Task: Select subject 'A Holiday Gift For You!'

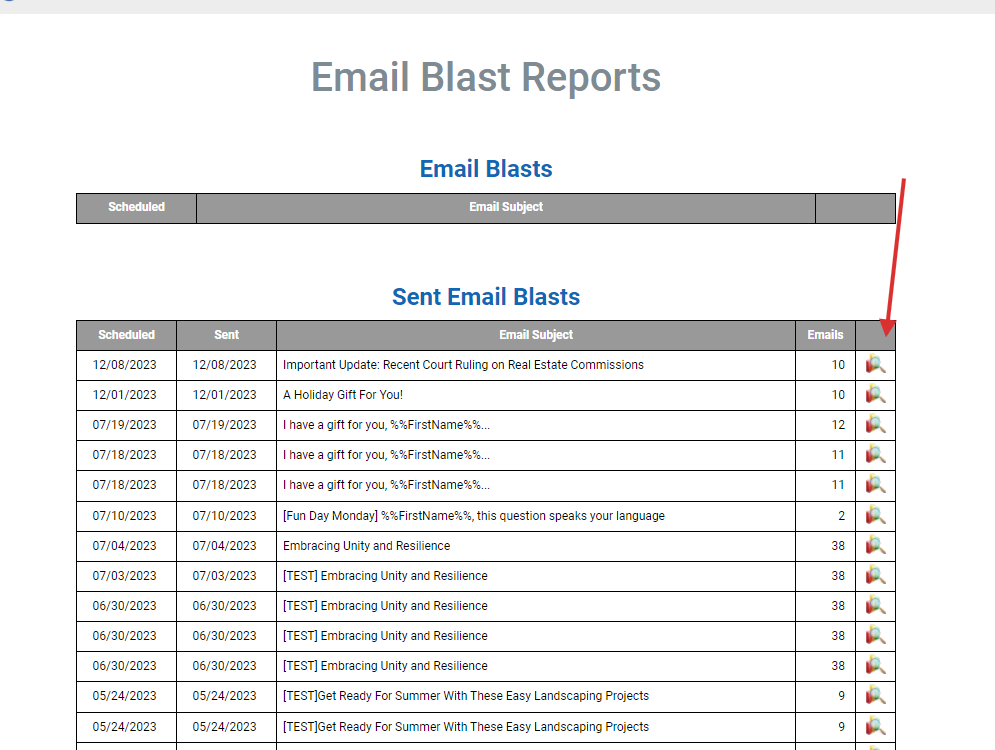Action: coord(343,395)
